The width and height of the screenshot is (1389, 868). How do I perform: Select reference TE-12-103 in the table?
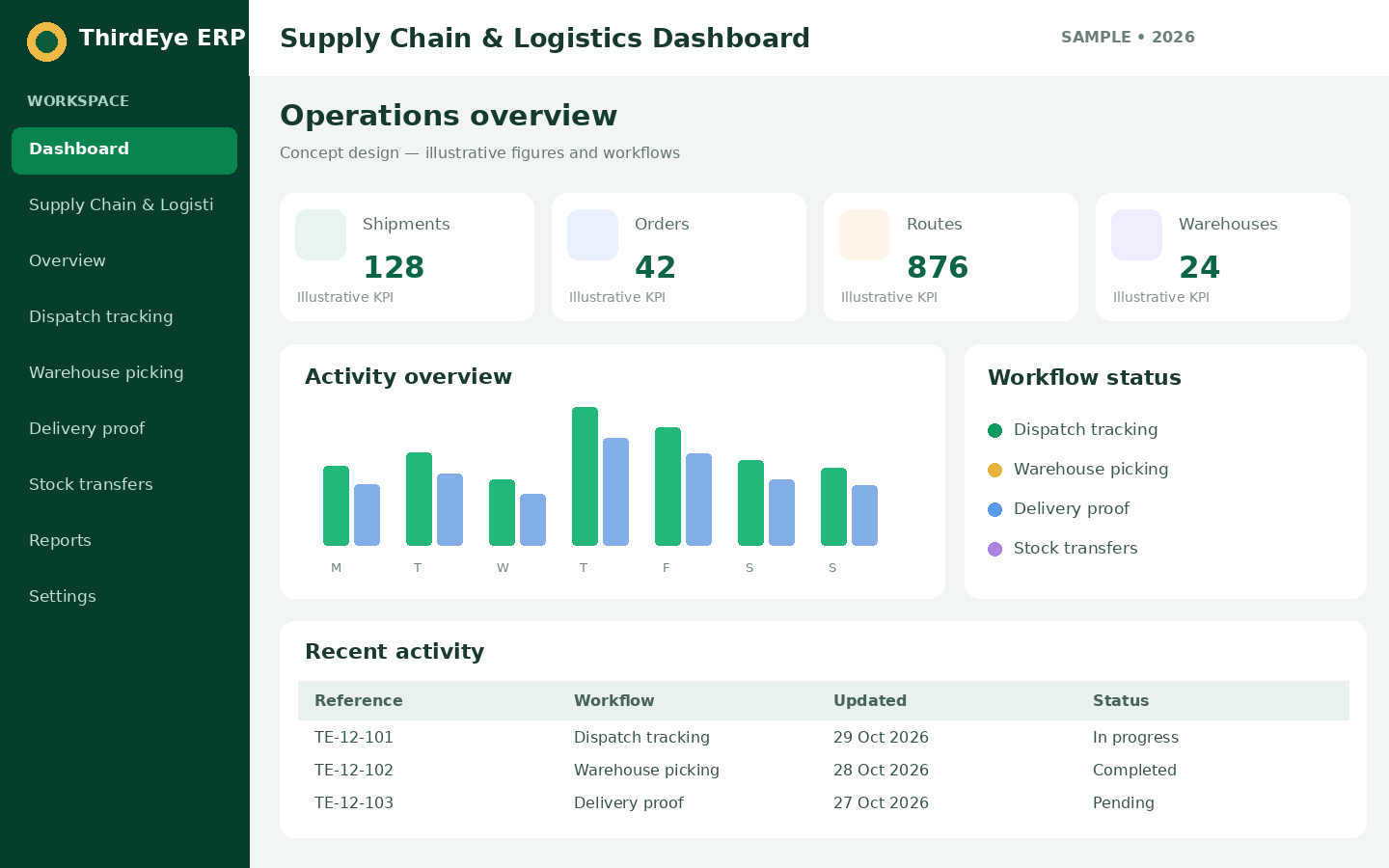pos(354,802)
